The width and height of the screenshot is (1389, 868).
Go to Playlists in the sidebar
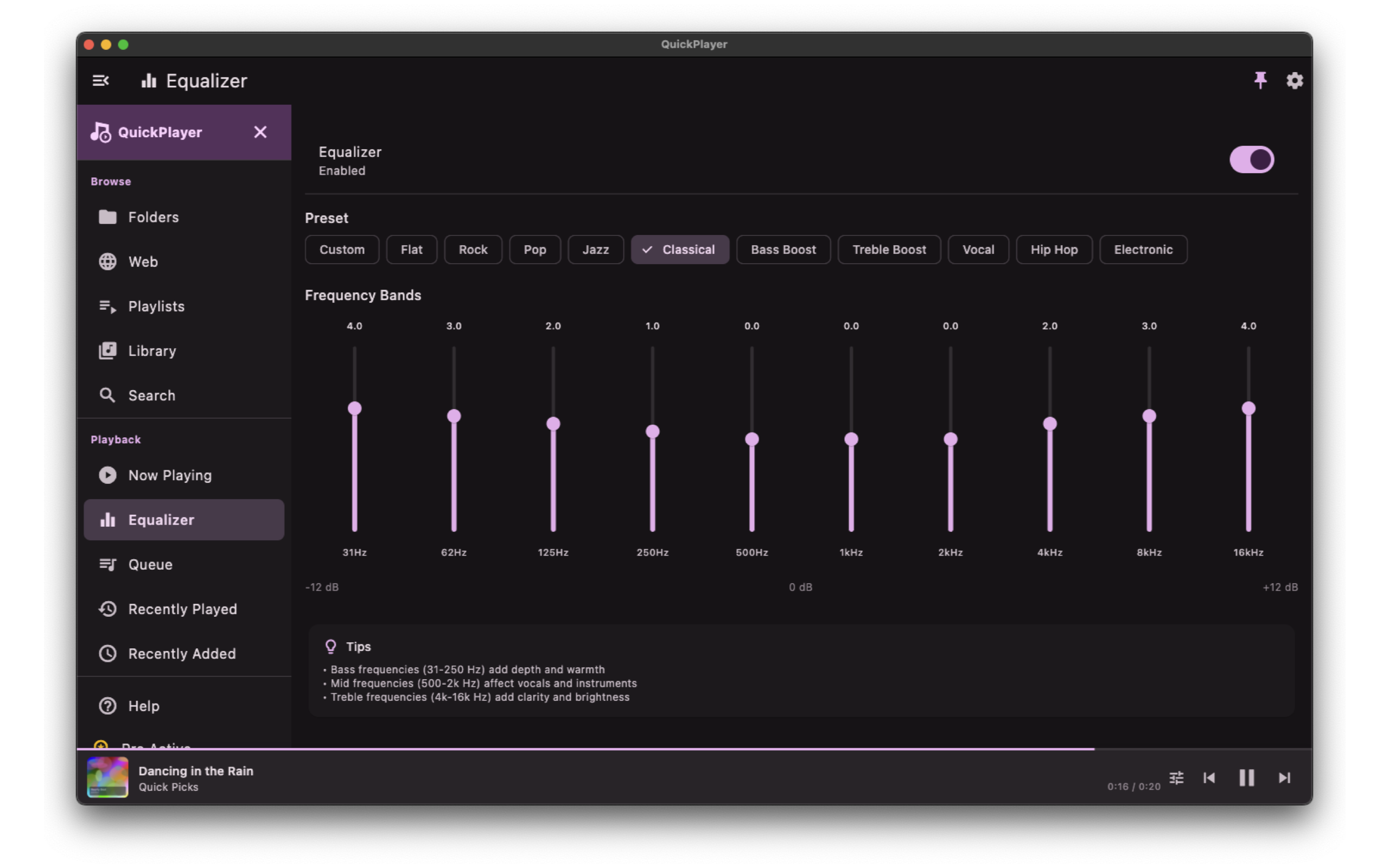point(156,306)
